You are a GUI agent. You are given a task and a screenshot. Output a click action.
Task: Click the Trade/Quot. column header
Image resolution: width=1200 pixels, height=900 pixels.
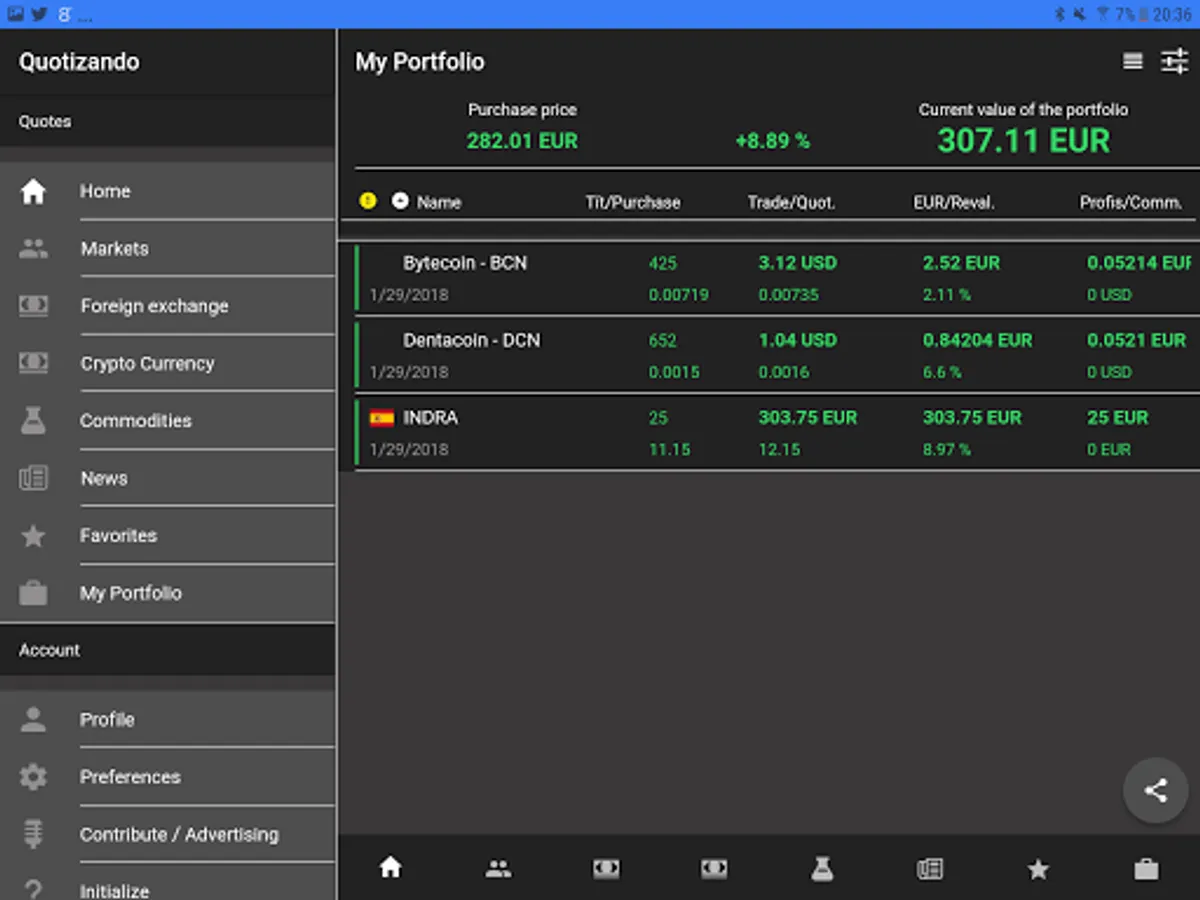(791, 202)
